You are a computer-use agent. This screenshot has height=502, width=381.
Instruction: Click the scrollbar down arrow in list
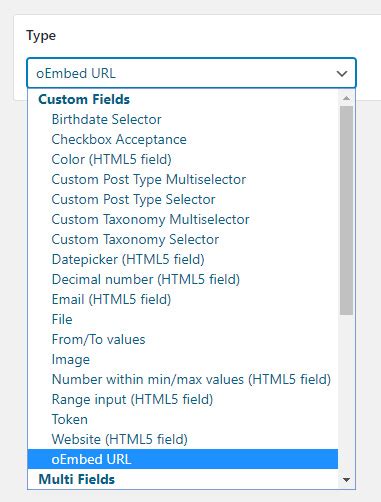click(x=346, y=480)
